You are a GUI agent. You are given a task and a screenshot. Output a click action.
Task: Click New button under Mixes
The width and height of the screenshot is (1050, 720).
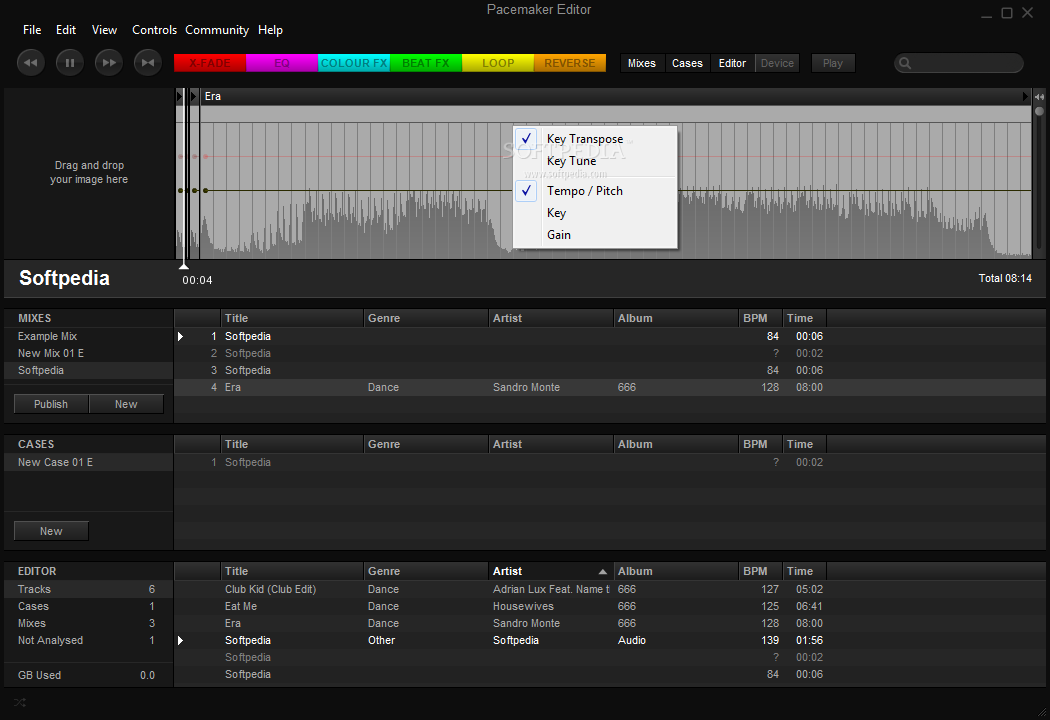tap(126, 404)
